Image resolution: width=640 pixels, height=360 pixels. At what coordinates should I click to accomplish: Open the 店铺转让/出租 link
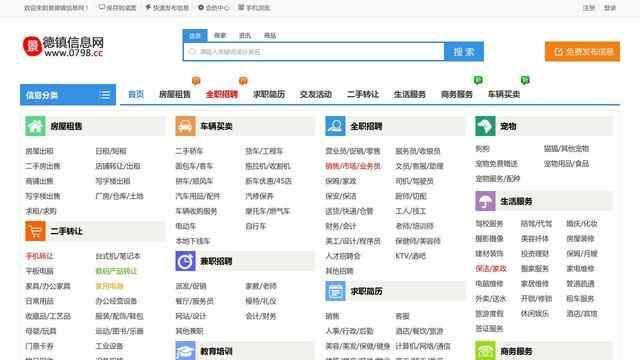click(118, 166)
